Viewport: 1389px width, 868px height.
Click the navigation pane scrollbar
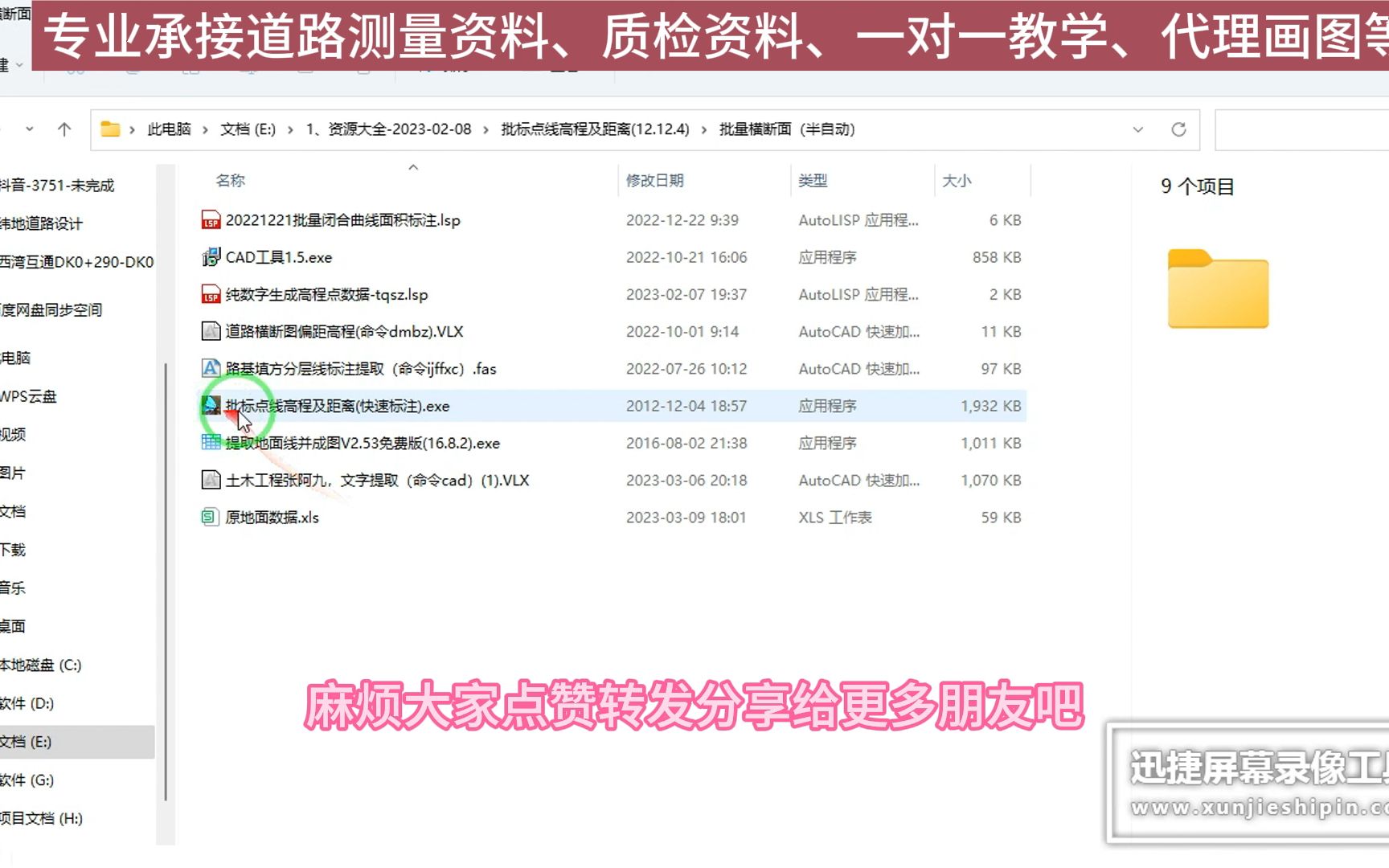(166, 581)
